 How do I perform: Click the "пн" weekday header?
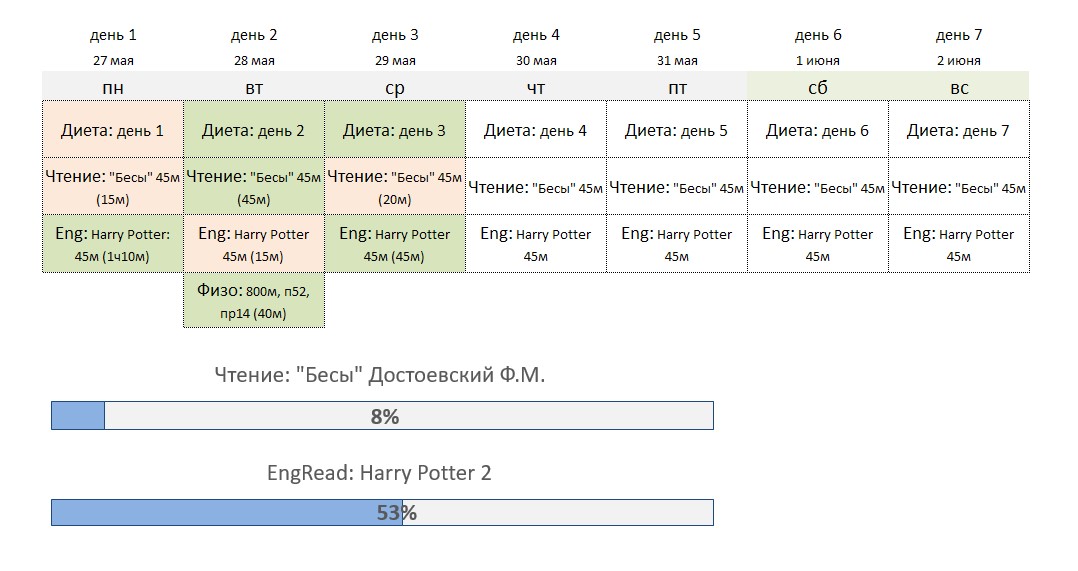[x=113, y=87]
